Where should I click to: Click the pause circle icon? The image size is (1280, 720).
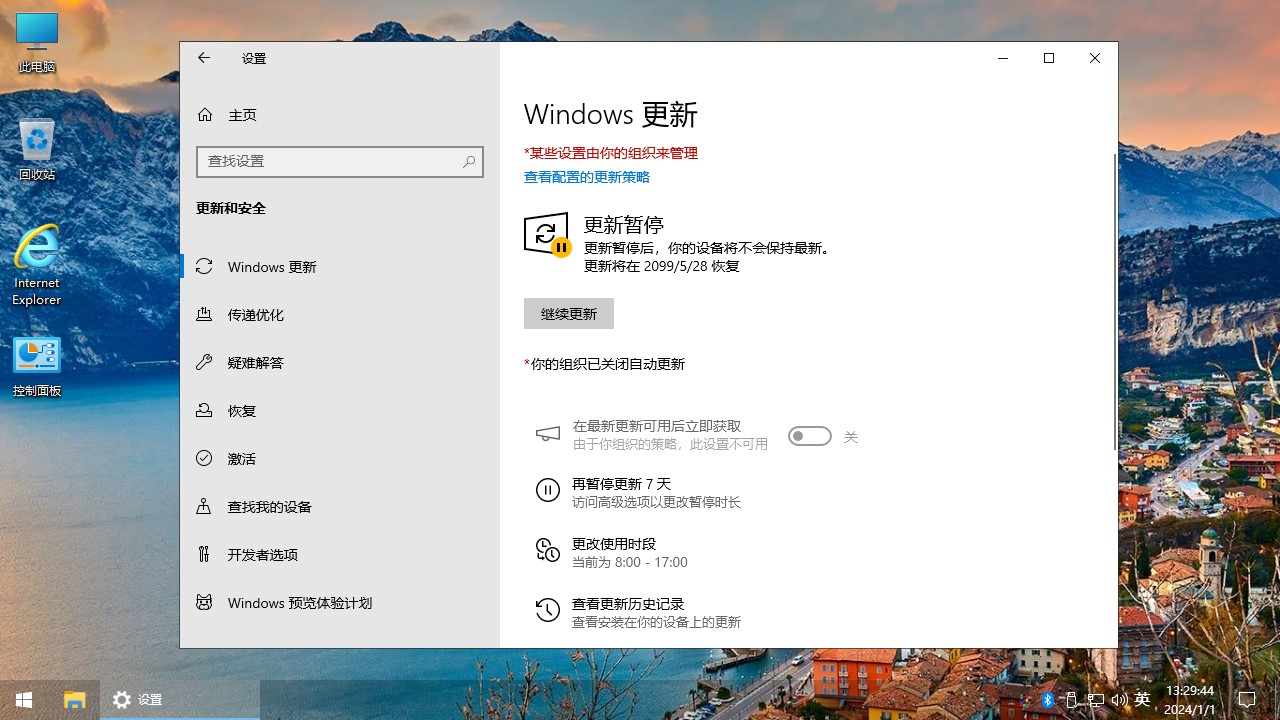pos(547,490)
